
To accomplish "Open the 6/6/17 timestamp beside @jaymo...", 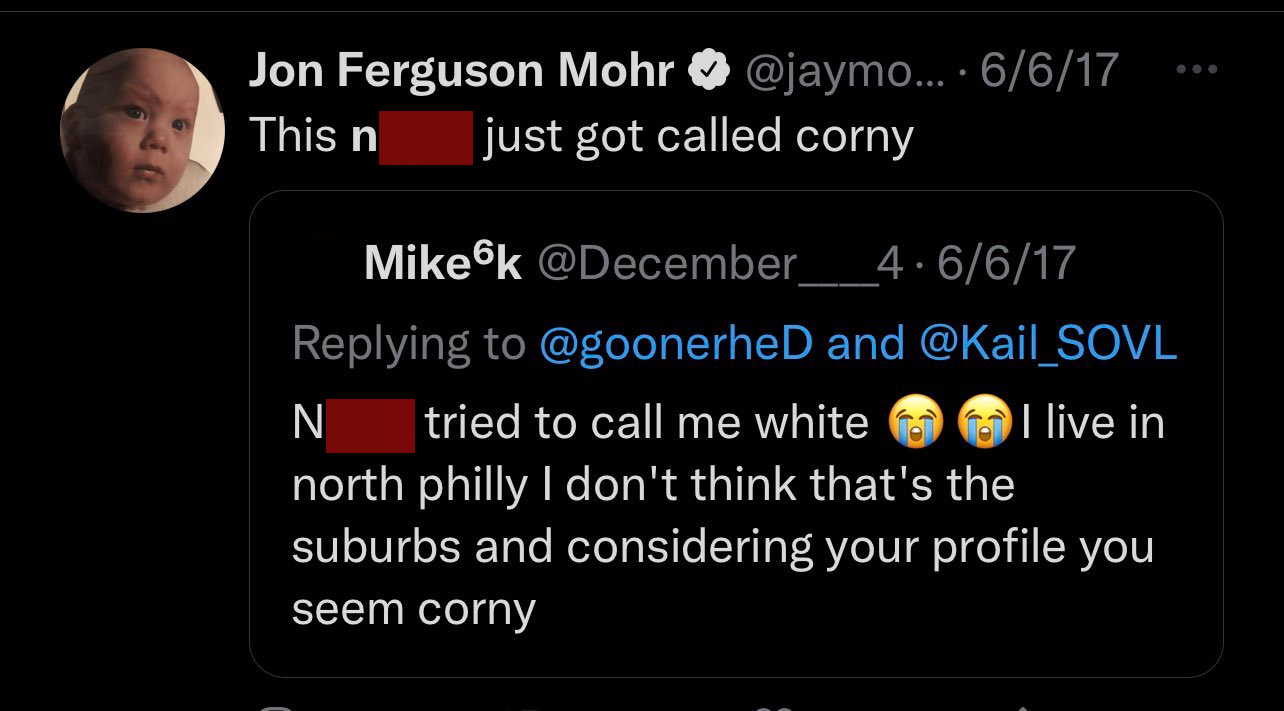I will 1049,70.
